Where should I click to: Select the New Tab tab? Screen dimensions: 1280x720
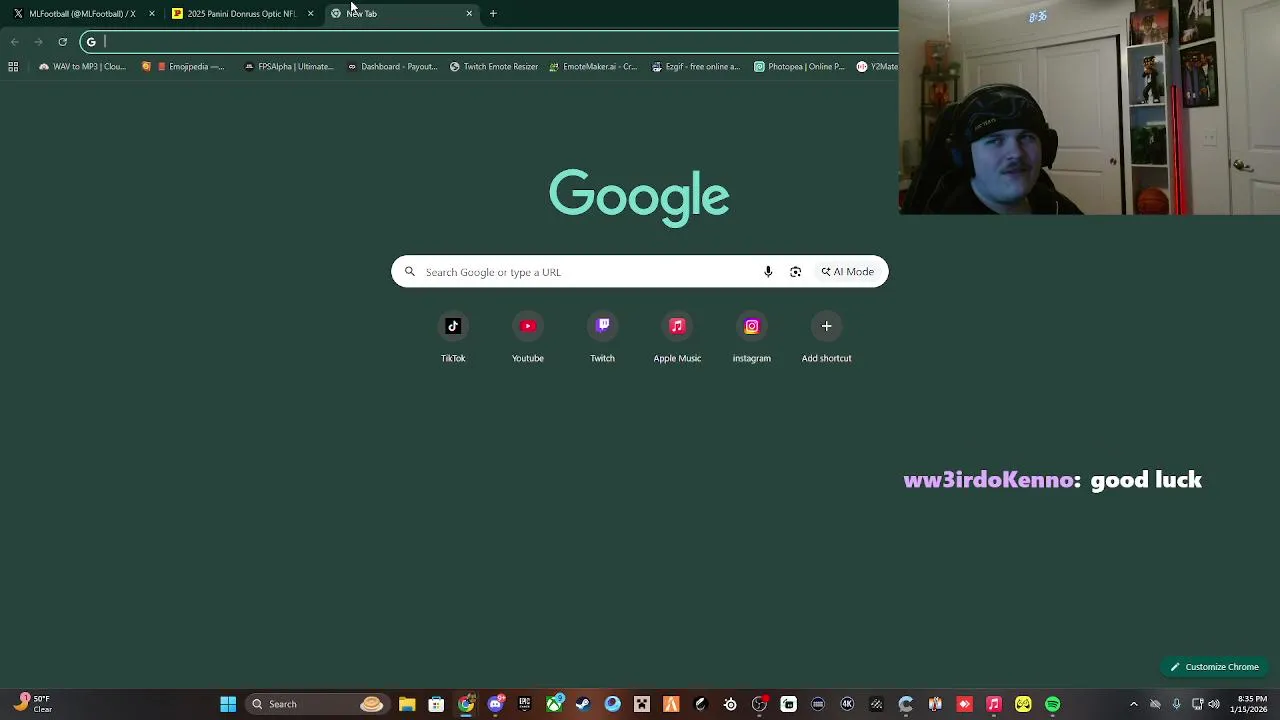click(400, 13)
